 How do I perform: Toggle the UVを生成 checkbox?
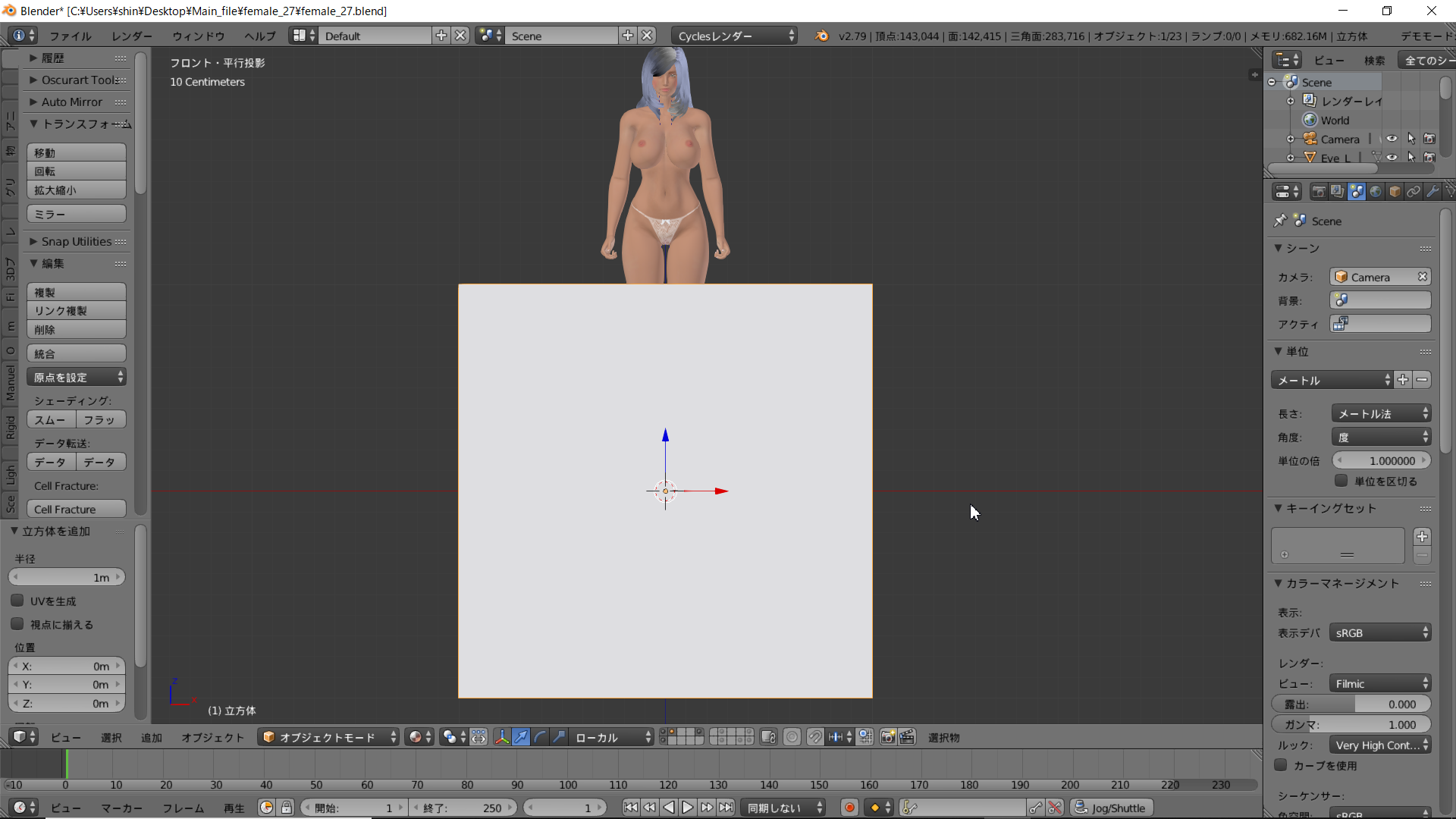pyautogui.click(x=17, y=601)
